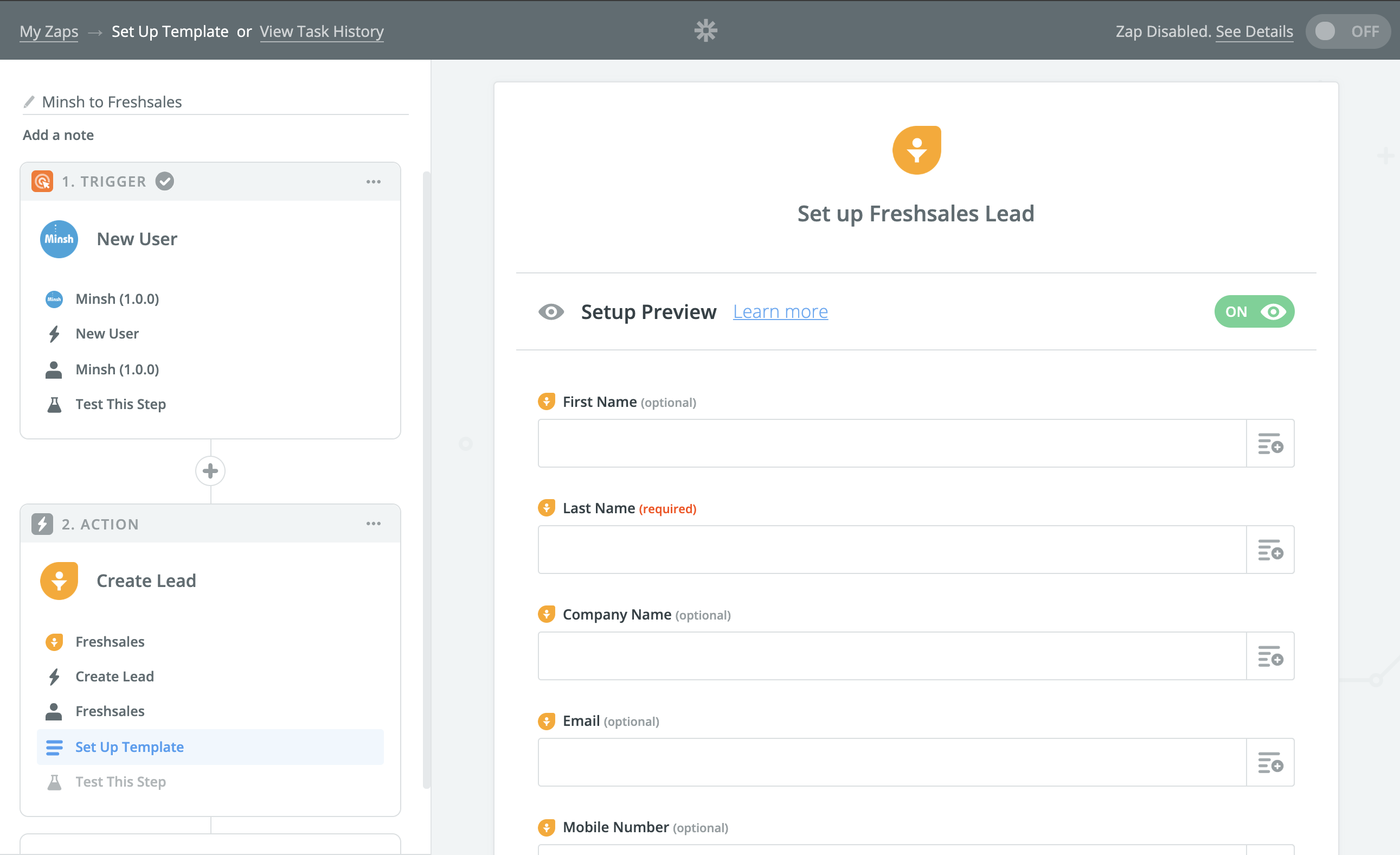
Task: Click Set Up Template in the breadcrumb
Action: click(170, 31)
